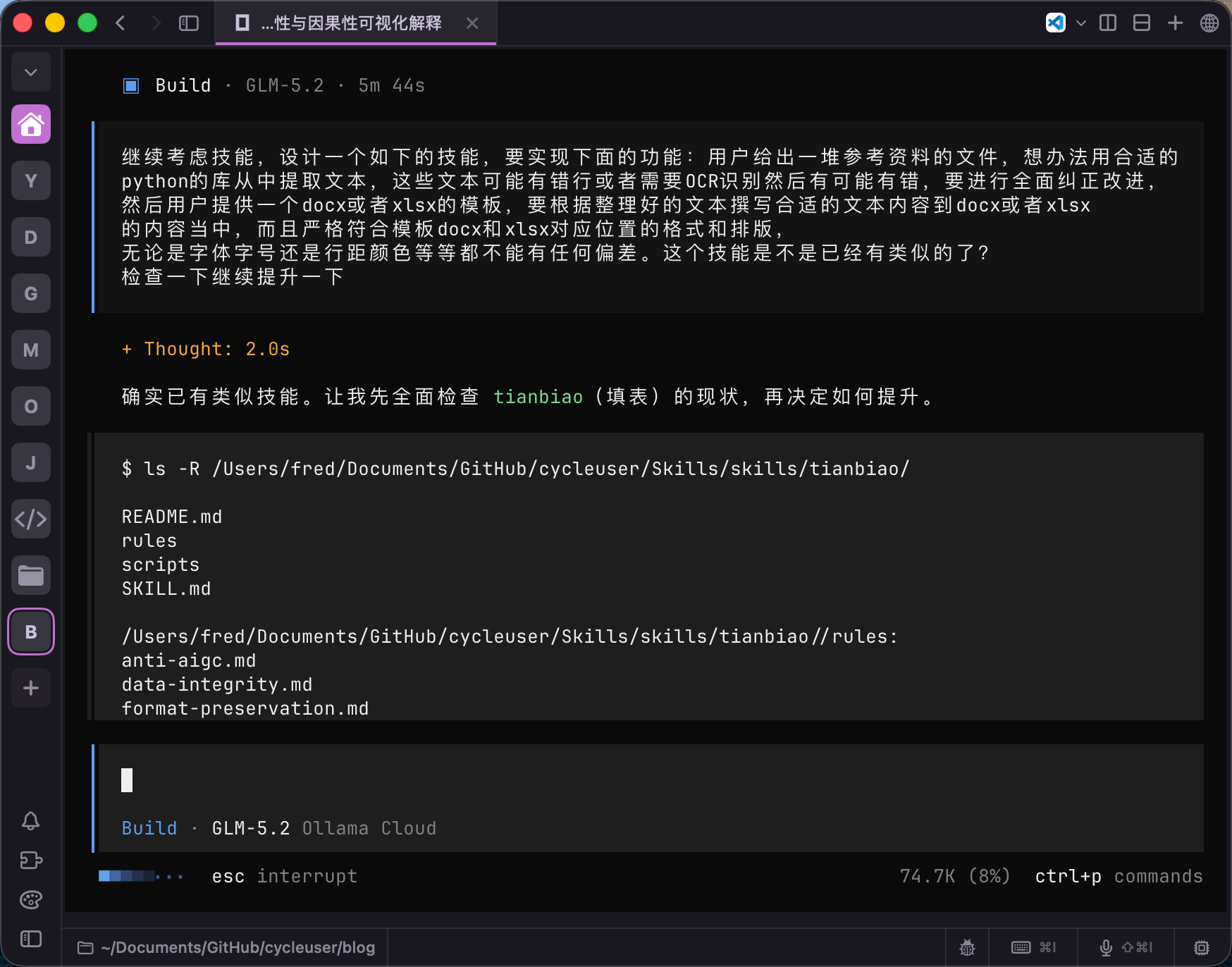Viewport: 1232px width, 967px height.
Task: Click the Build agent label in prompt
Action: tap(149, 828)
